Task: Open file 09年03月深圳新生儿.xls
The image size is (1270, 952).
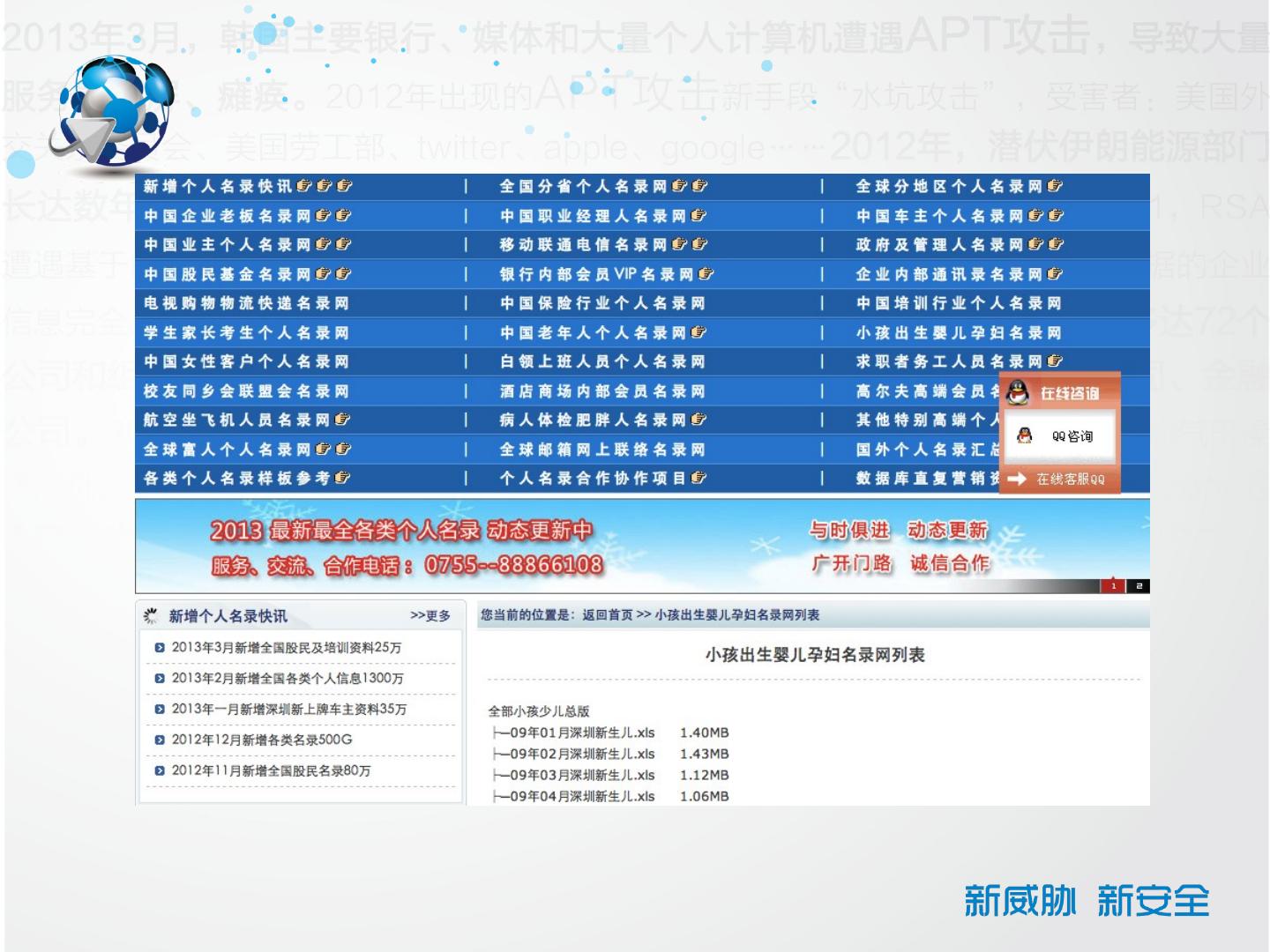Action: tap(582, 775)
